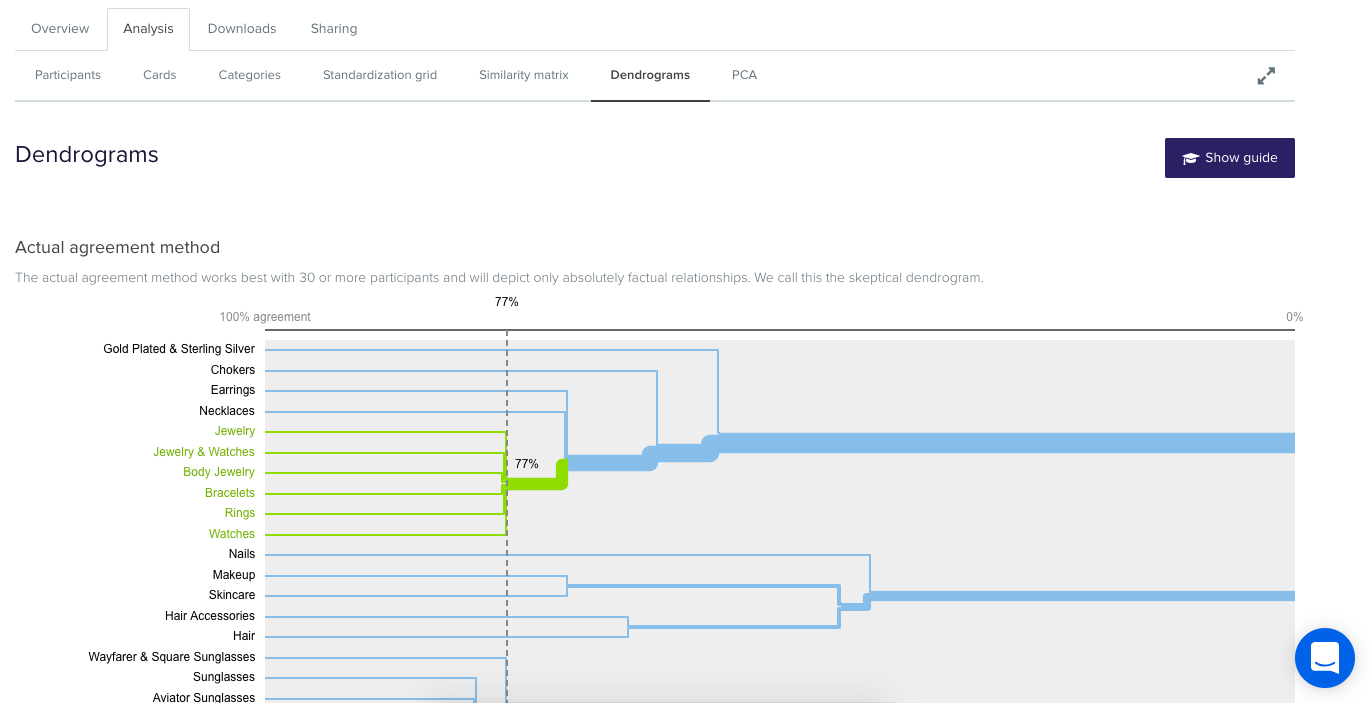Select 'Gold Plated & Sterling Silver' card label
Image resolution: width=1370 pixels, height=703 pixels.
point(179,349)
